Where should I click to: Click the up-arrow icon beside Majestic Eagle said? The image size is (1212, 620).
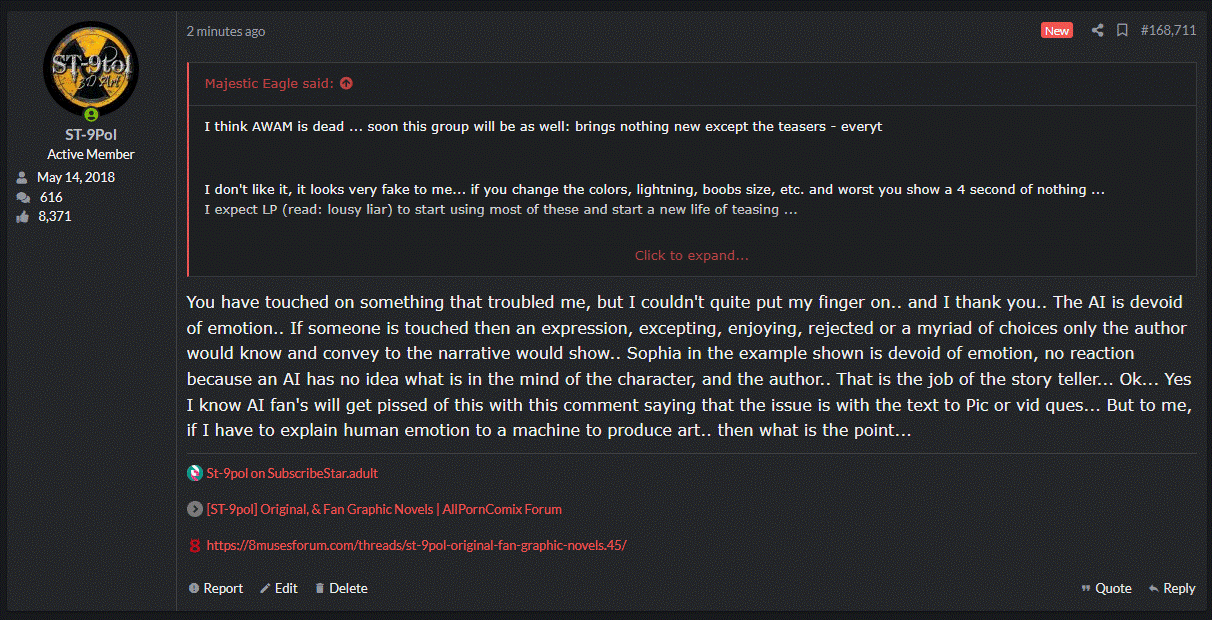point(346,84)
